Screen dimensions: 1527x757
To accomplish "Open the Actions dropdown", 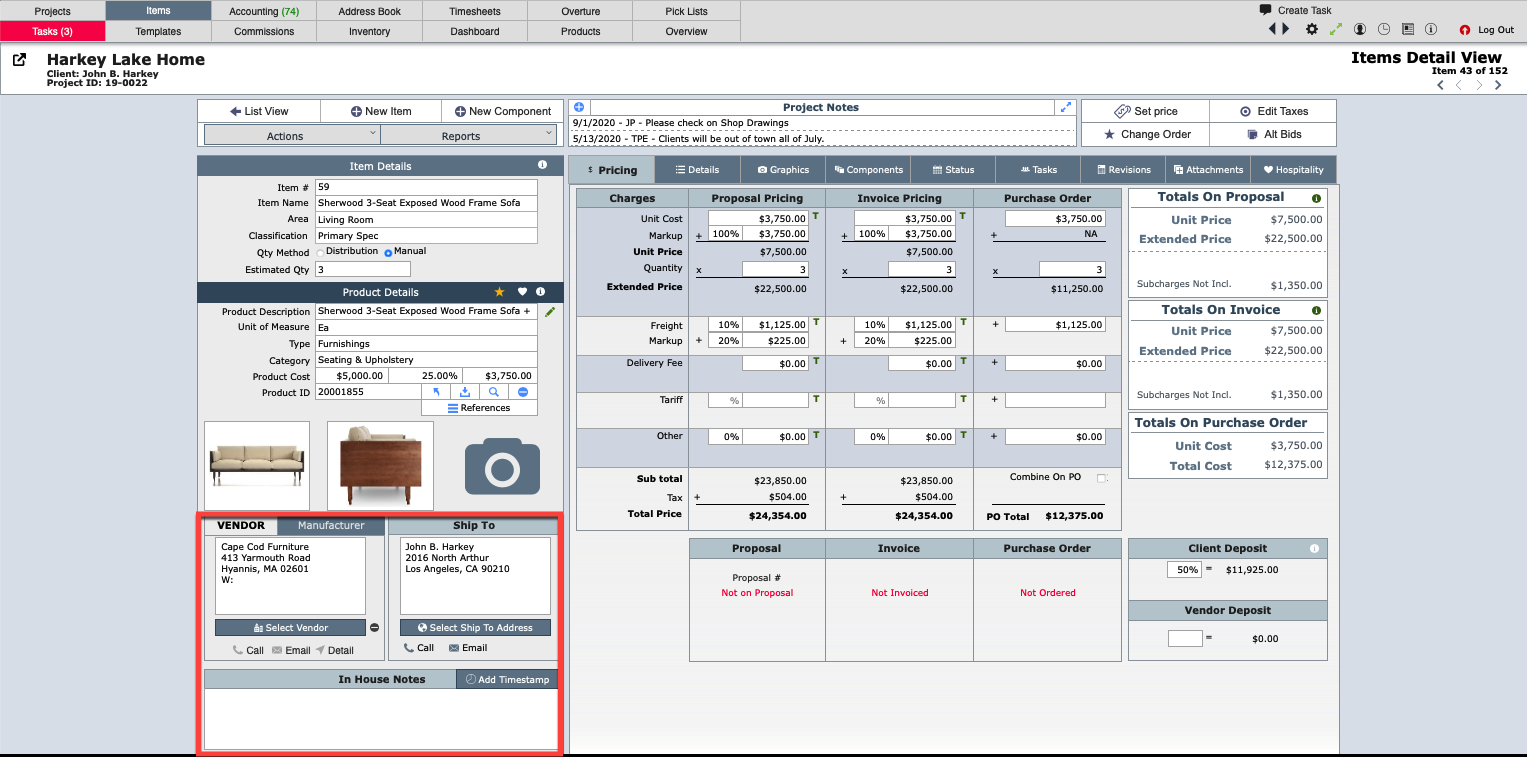I will click(292, 135).
